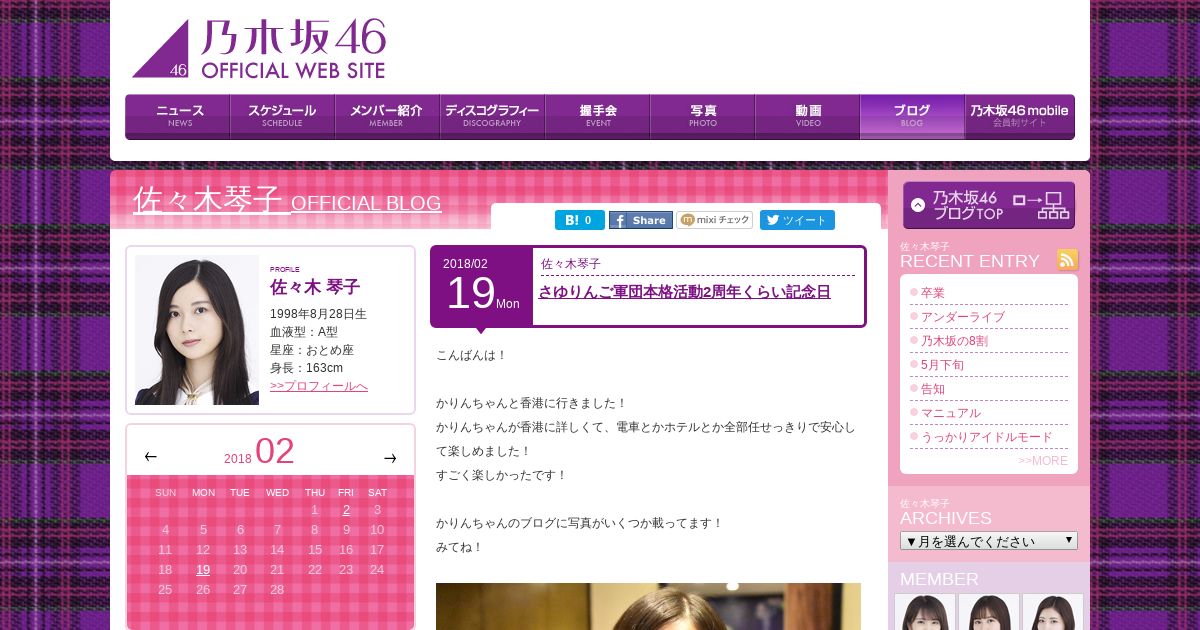This screenshot has width=1200, height=630.
Task: Open the recent entry 告知
Action: click(x=933, y=389)
